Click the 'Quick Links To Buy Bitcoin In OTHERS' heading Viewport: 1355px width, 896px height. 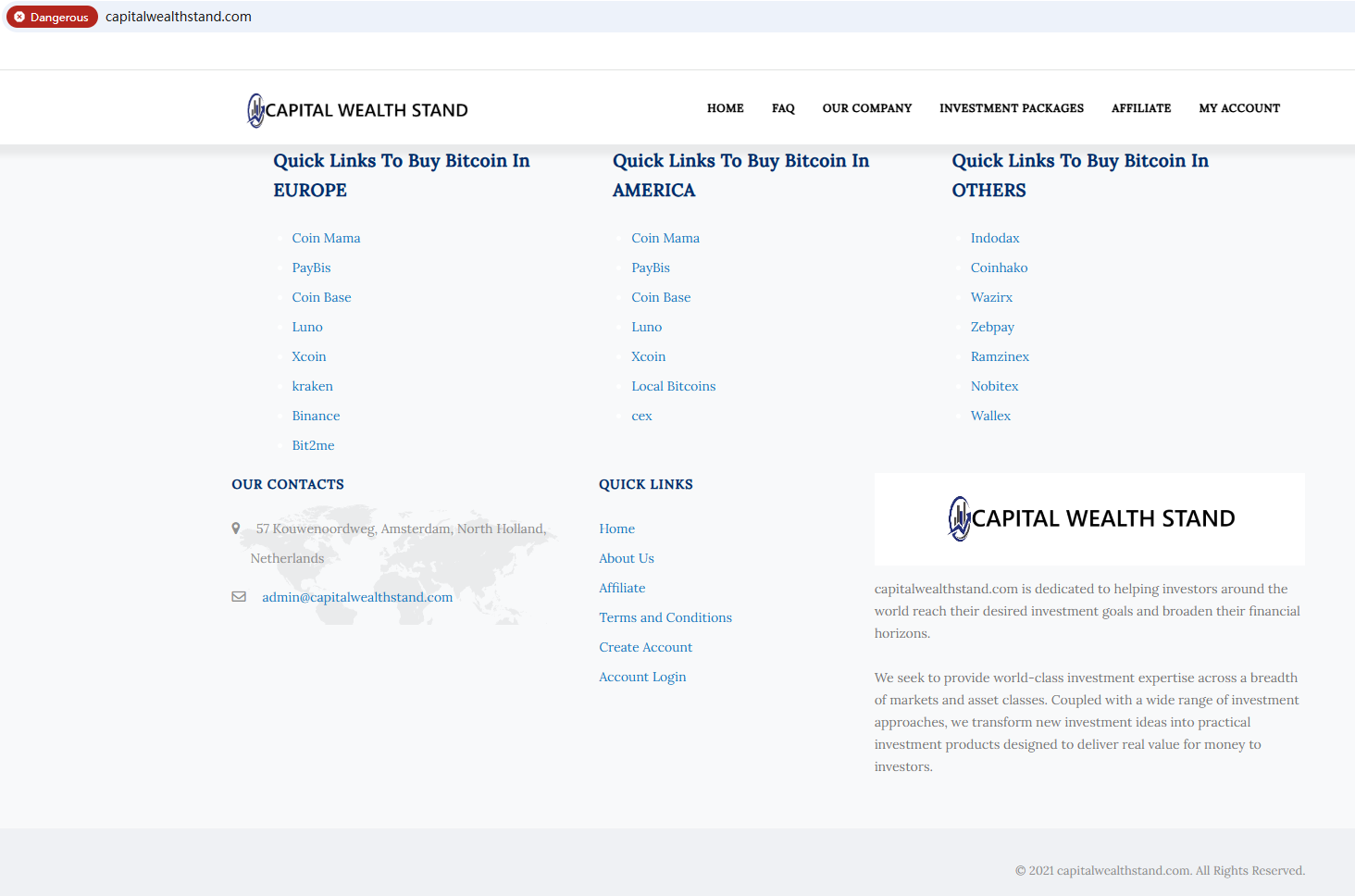[x=1080, y=175]
